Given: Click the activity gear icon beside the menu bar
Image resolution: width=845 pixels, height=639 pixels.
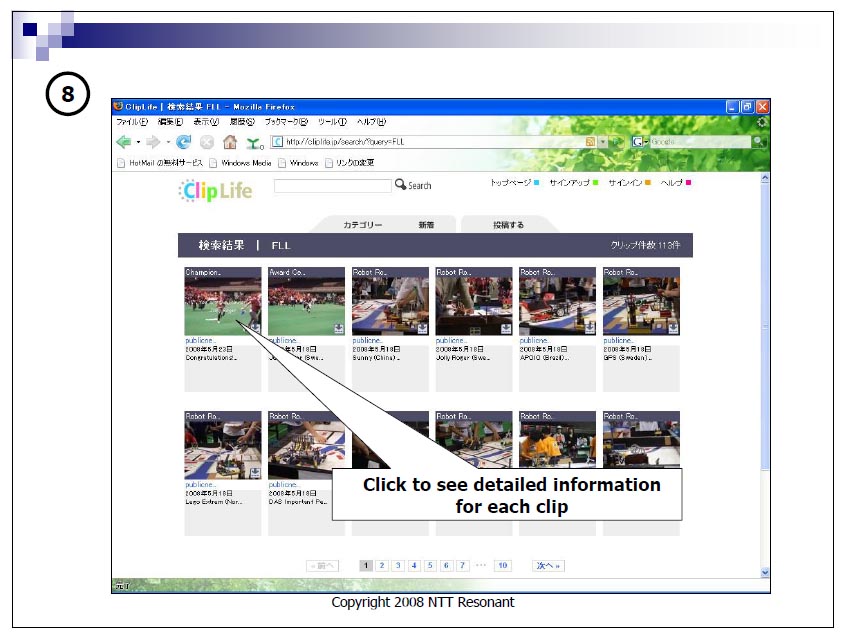Looking at the screenshot, I should [761, 122].
